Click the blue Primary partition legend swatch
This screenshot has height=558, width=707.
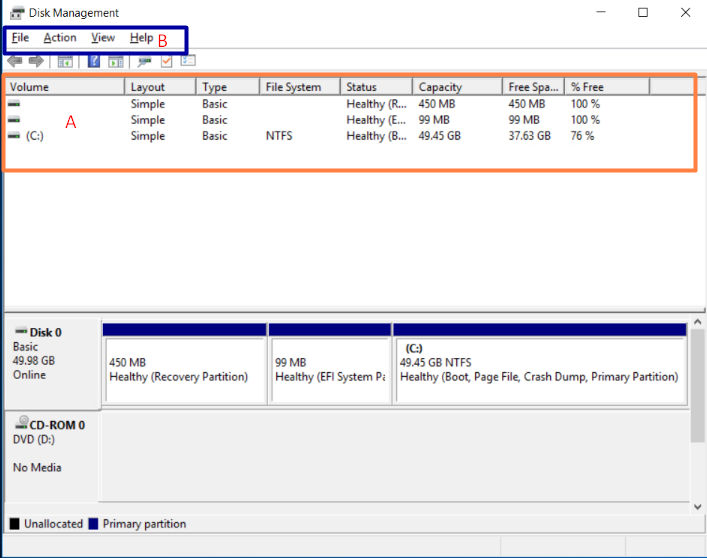coord(93,524)
